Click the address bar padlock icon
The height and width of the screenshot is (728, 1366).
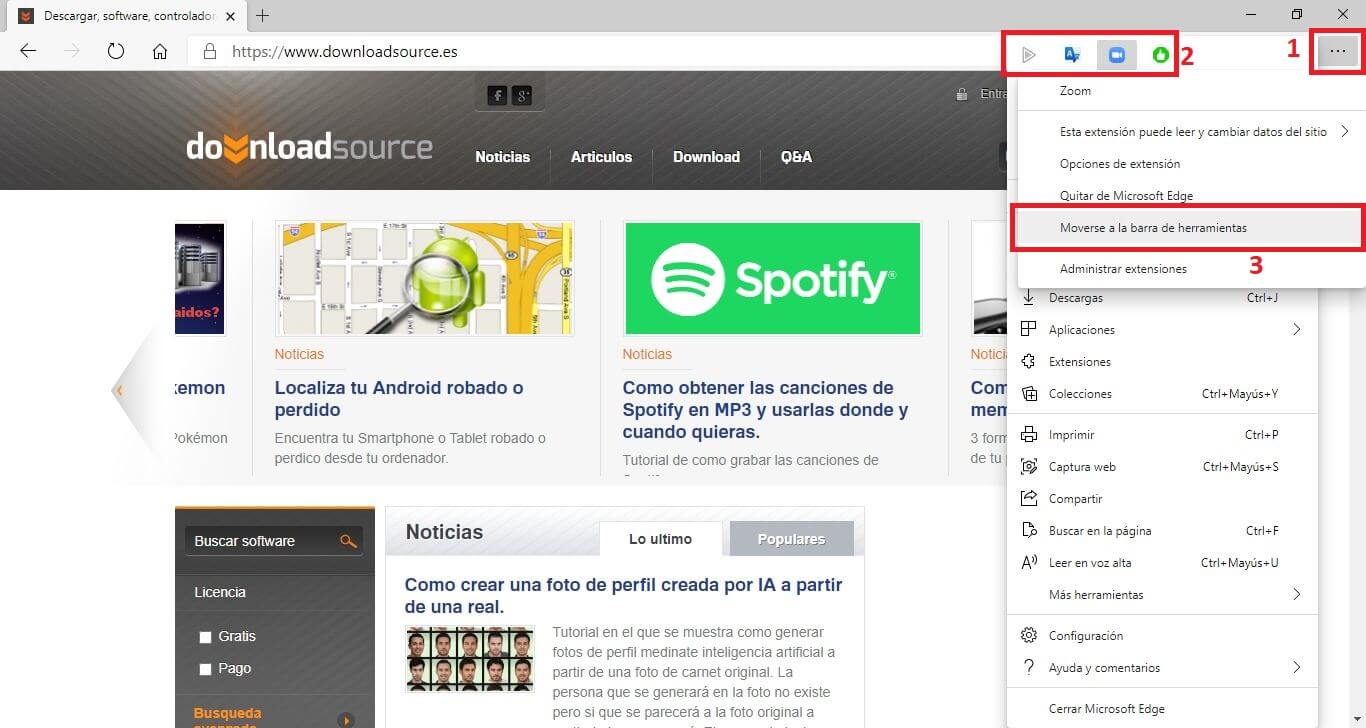209,51
